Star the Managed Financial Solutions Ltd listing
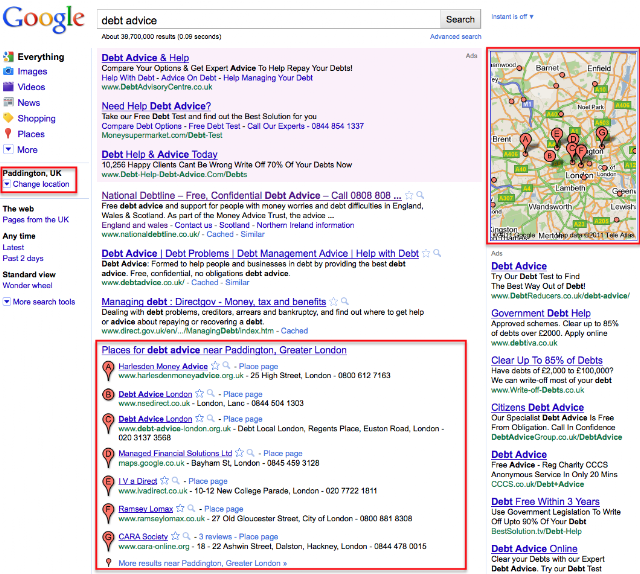This screenshot has height=574, width=640. point(240,453)
